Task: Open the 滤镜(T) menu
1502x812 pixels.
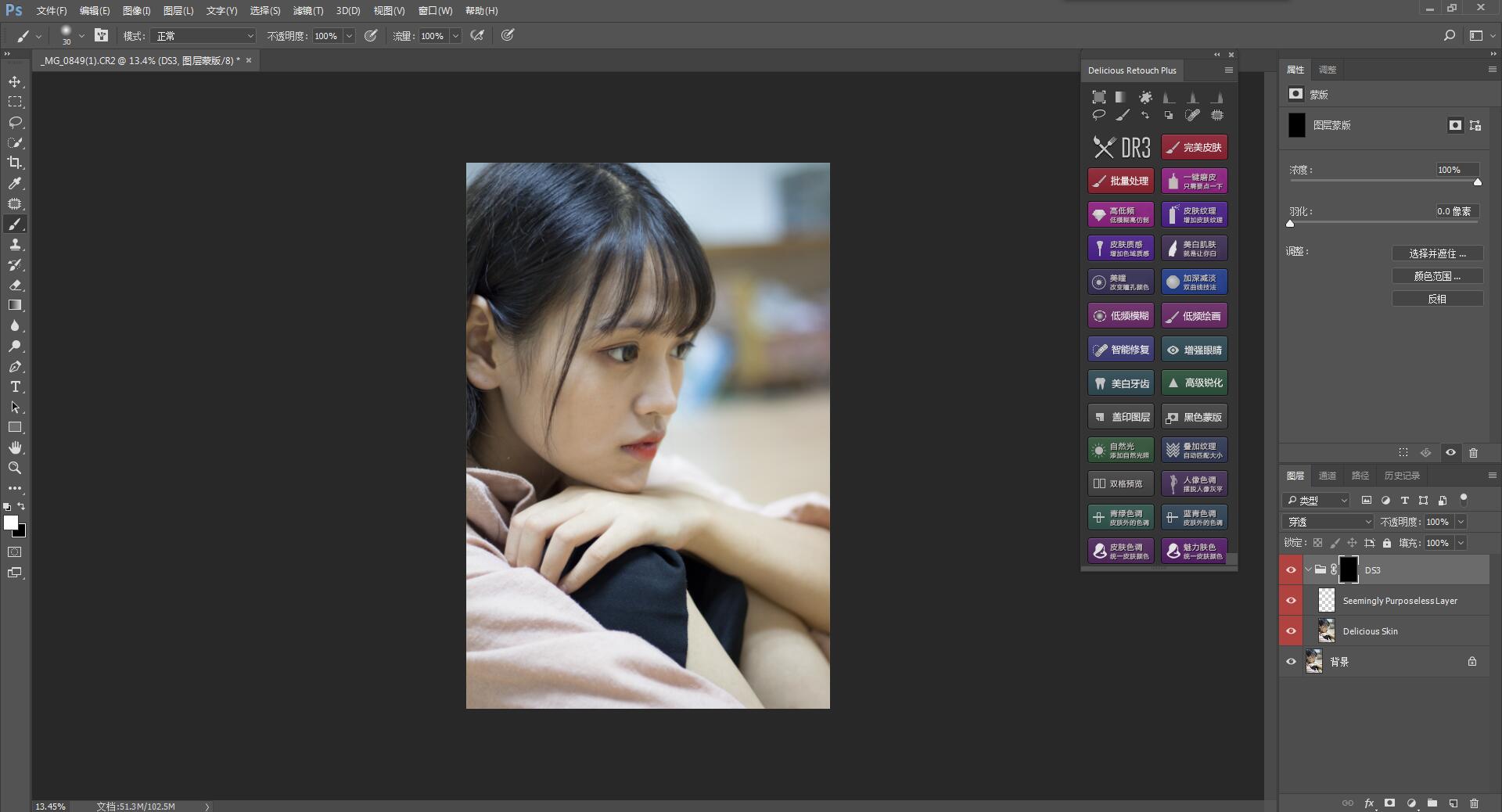Action: [x=307, y=11]
